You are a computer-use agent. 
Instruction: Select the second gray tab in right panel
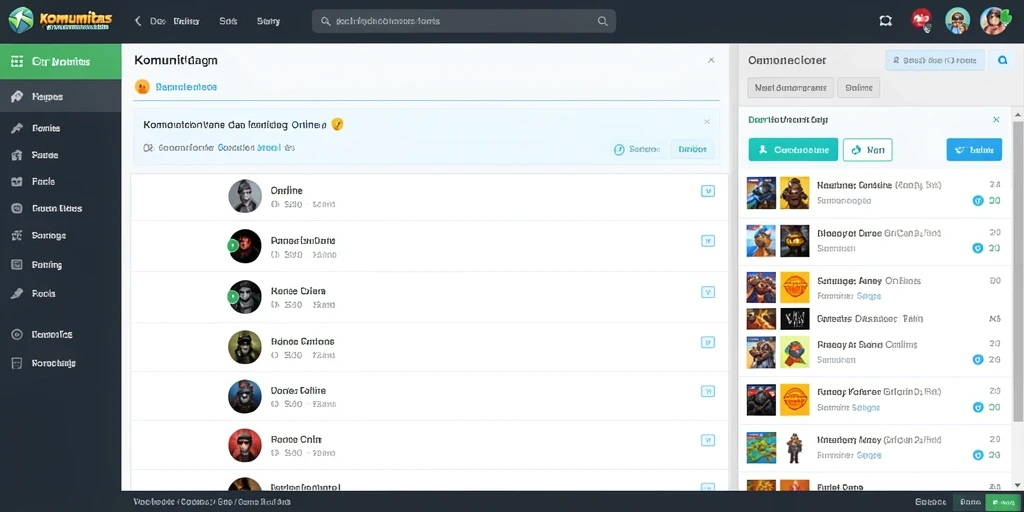[x=858, y=87]
